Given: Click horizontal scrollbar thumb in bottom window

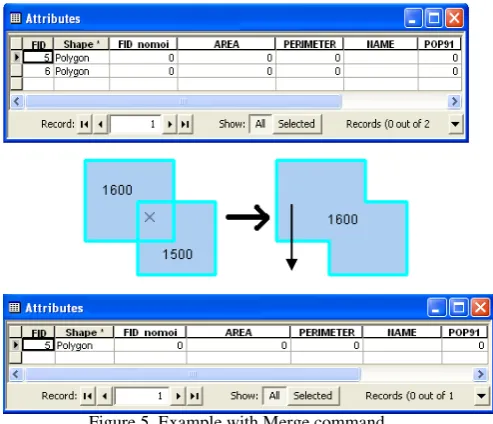Looking at the screenshot, I should [x=193, y=374].
